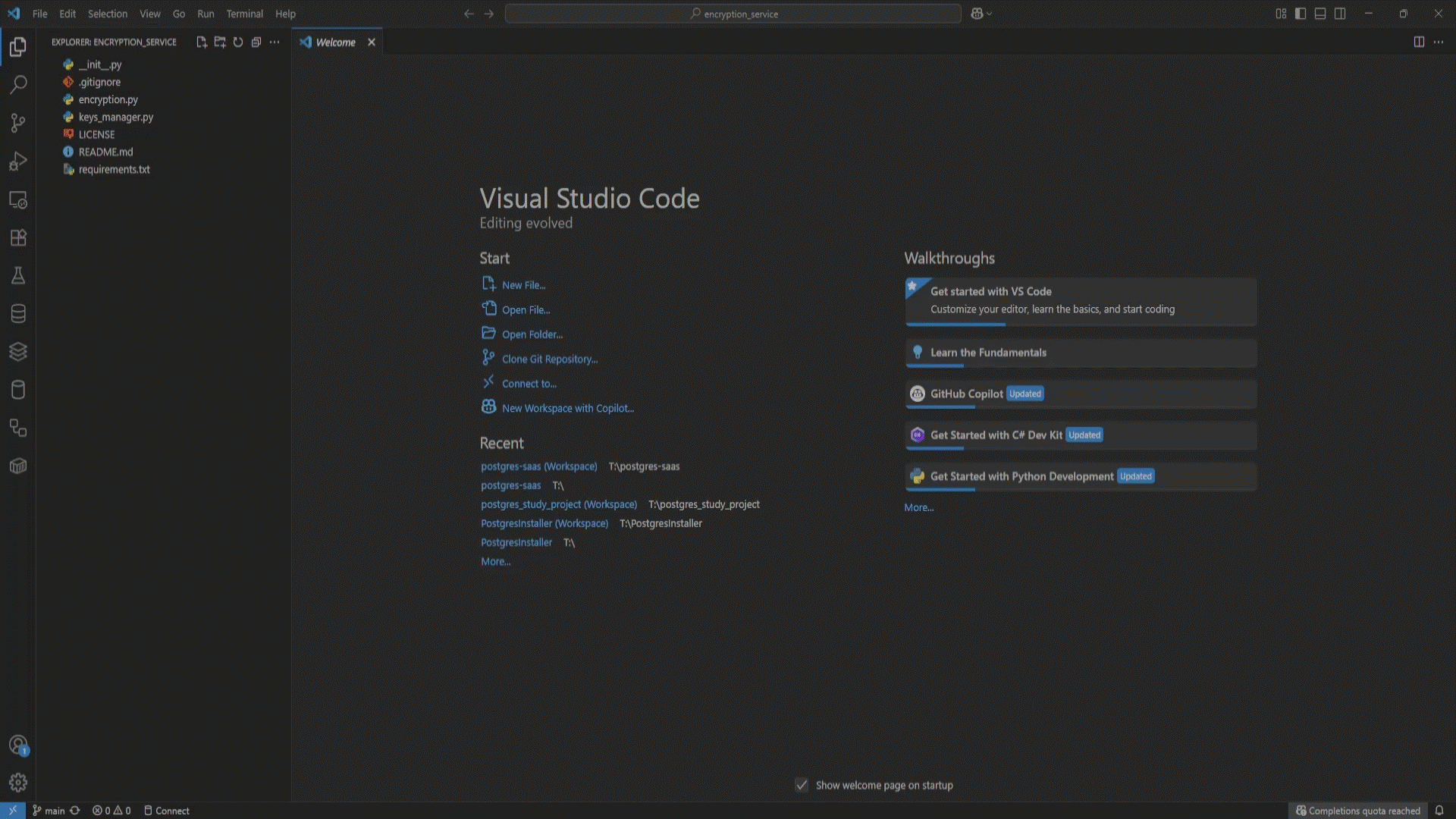Open requirements.txt in the Explorer
1456x819 pixels.
[114, 169]
